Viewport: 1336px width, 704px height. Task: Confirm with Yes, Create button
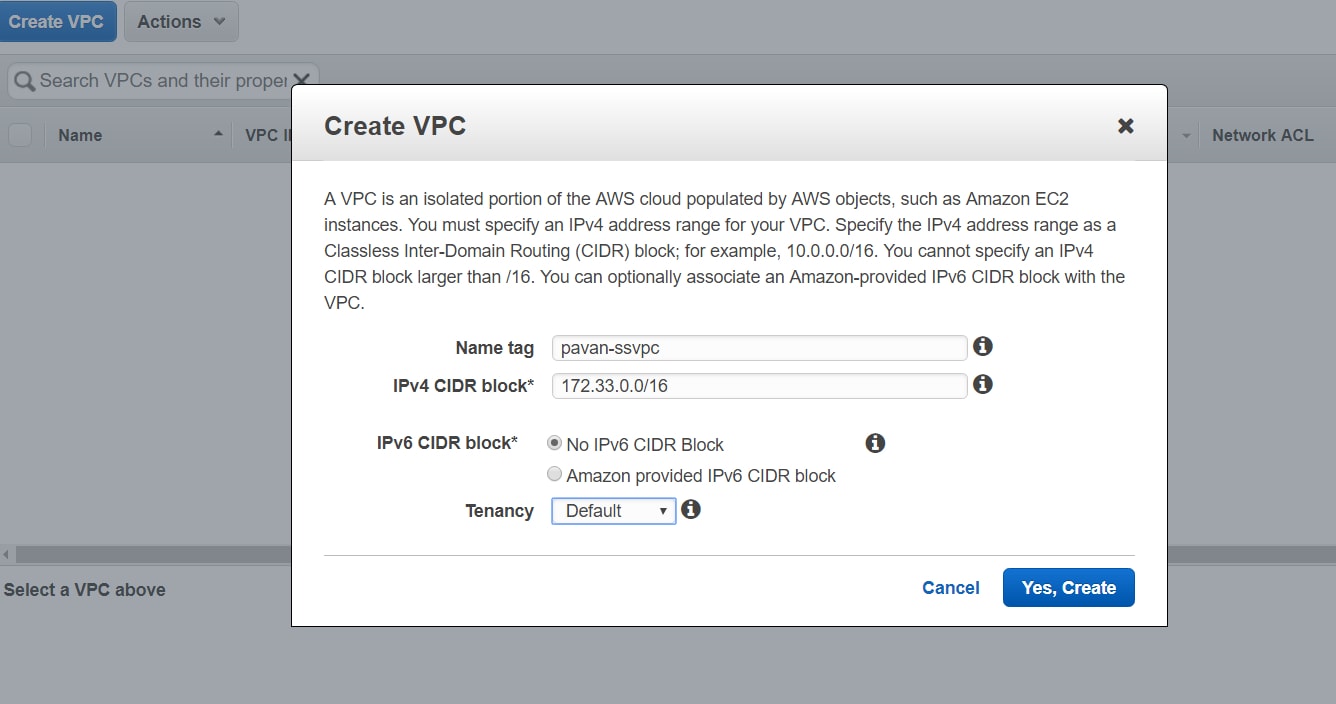(1068, 588)
